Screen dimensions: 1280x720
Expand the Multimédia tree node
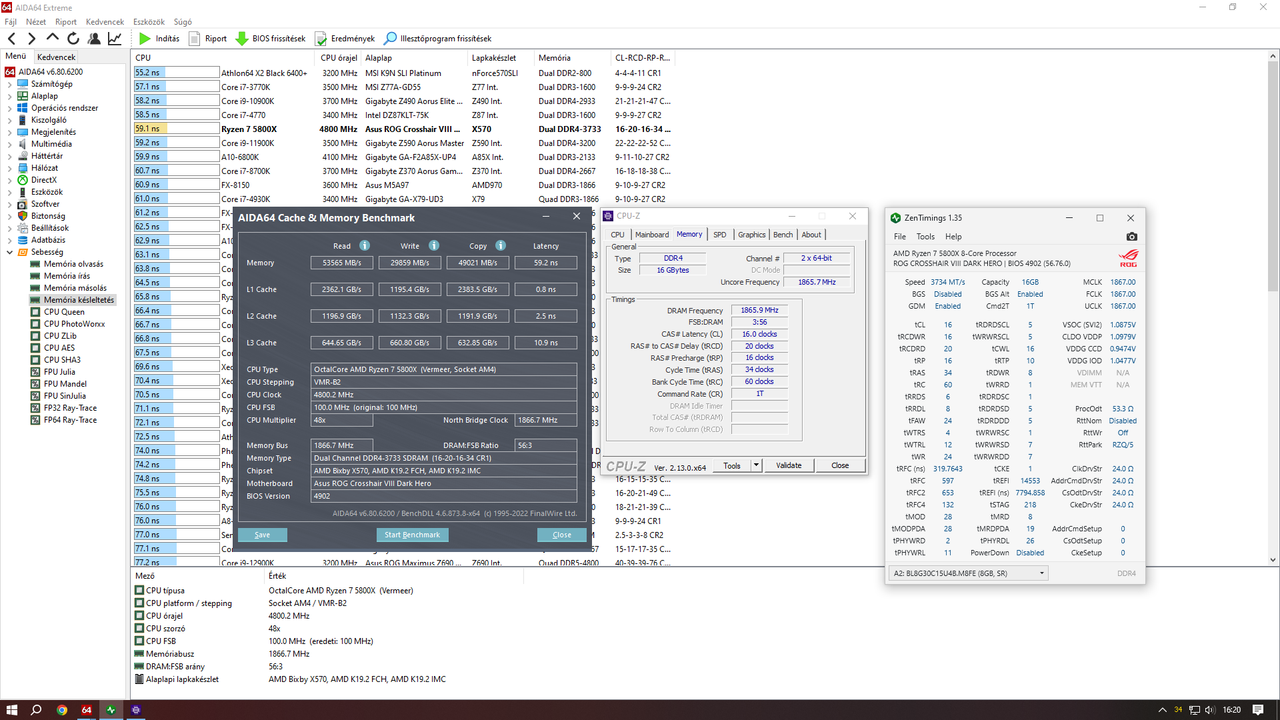point(9,144)
